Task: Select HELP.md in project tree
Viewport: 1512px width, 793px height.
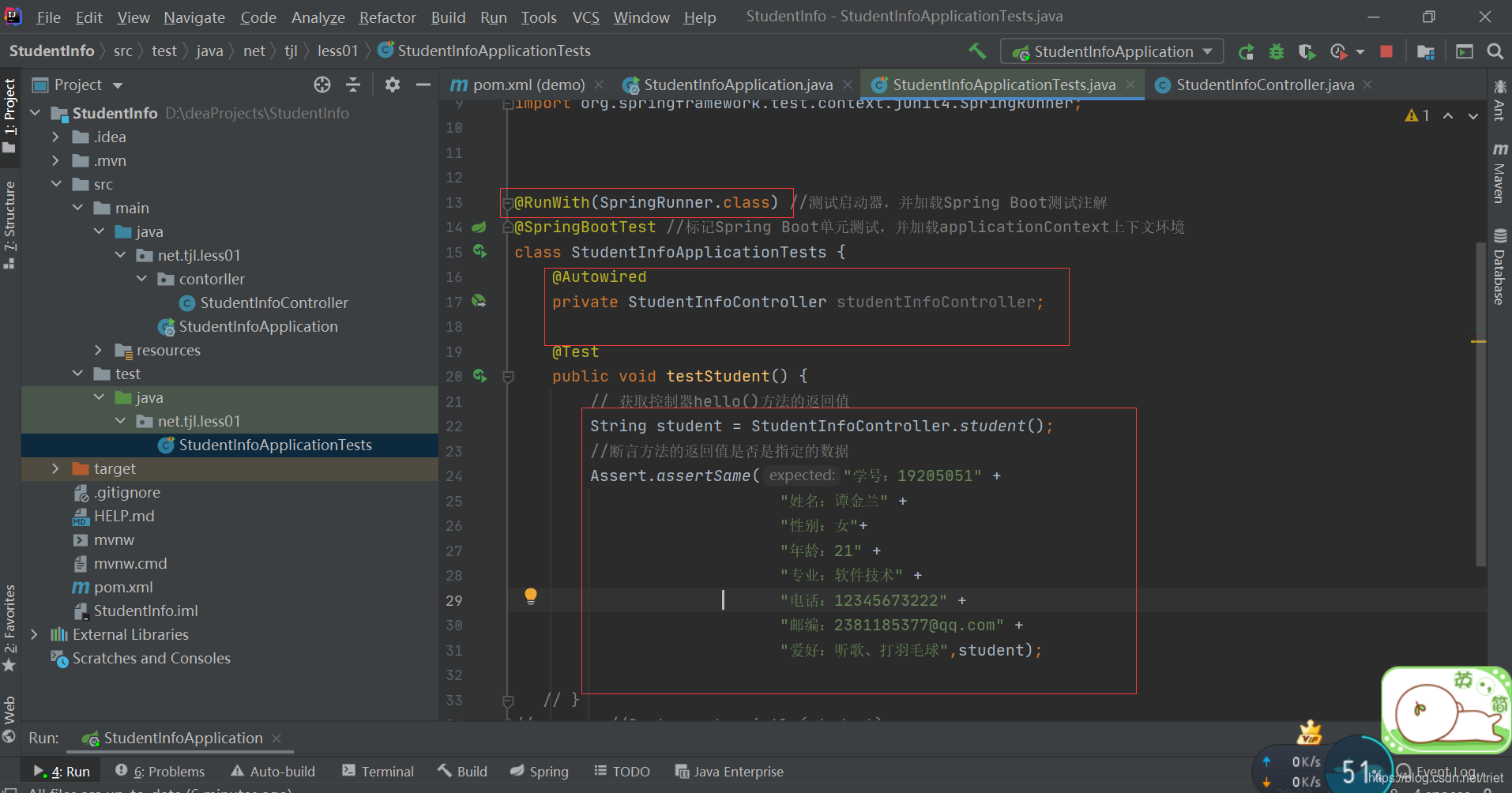Action: coord(123,516)
